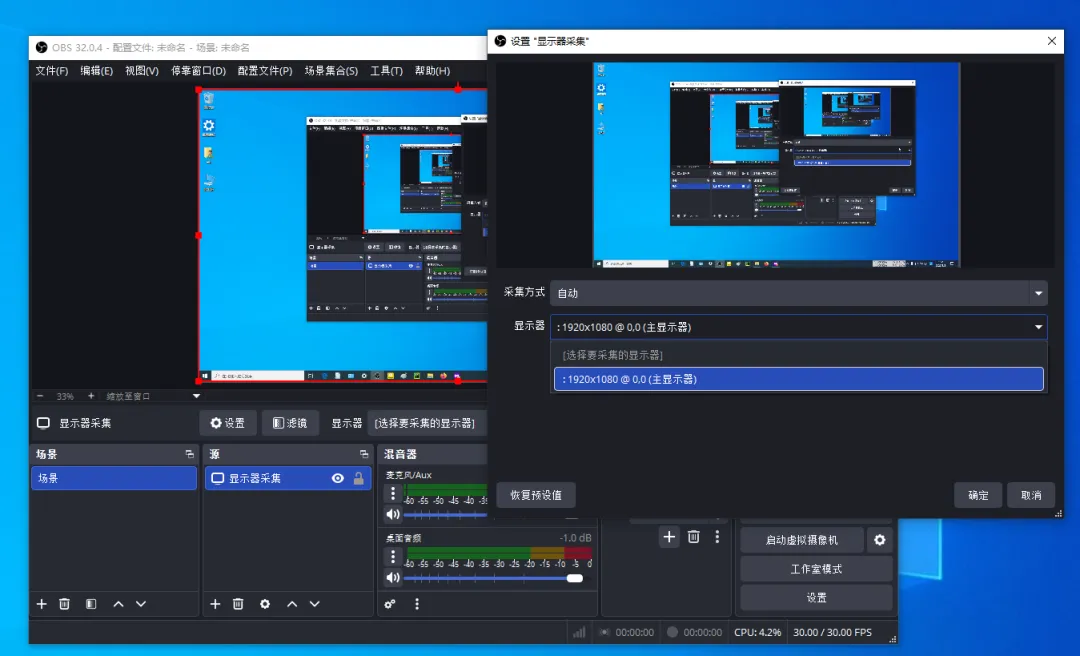The height and width of the screenshot is (656, 1080).
Task: Click 工作室模式 button
Action: (x=816, y=568)
